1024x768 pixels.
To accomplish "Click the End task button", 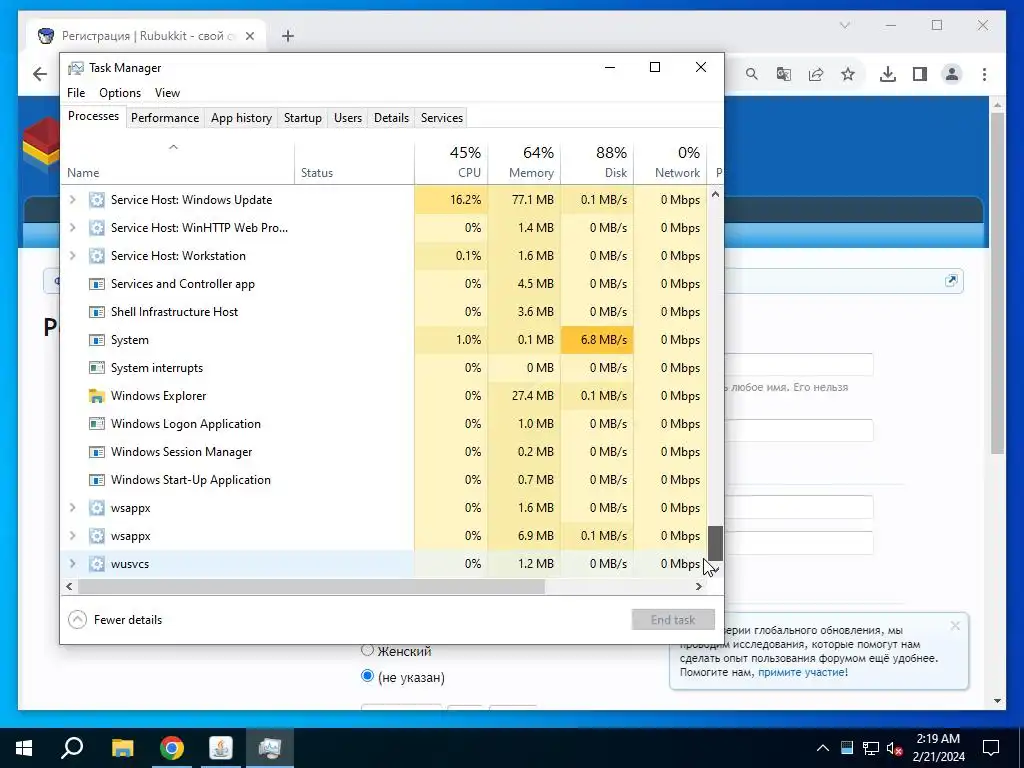I will [x=673, y=620].
